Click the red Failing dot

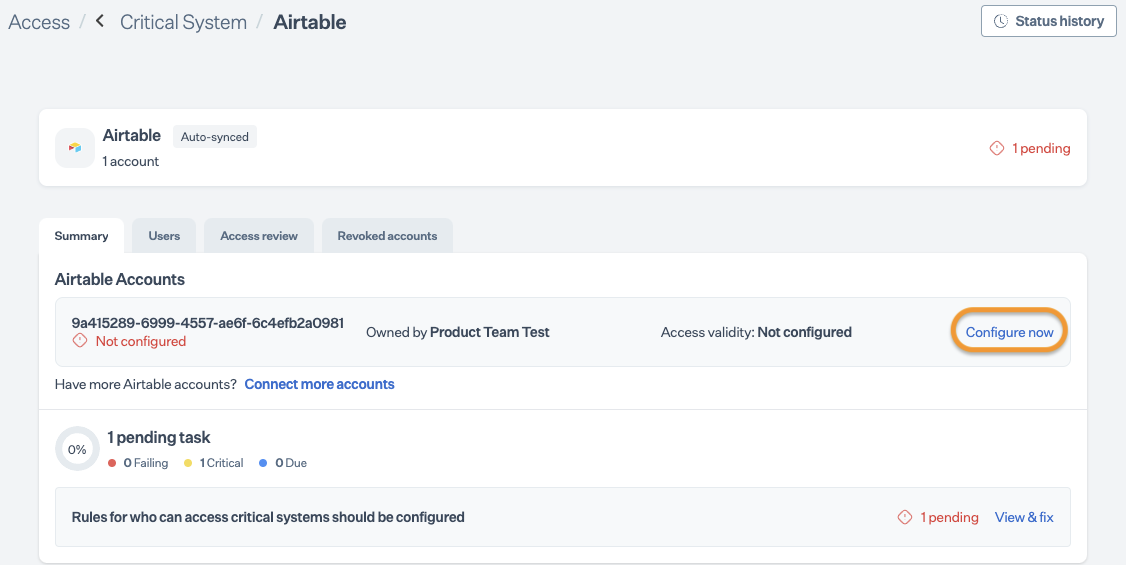coord(112,463)
